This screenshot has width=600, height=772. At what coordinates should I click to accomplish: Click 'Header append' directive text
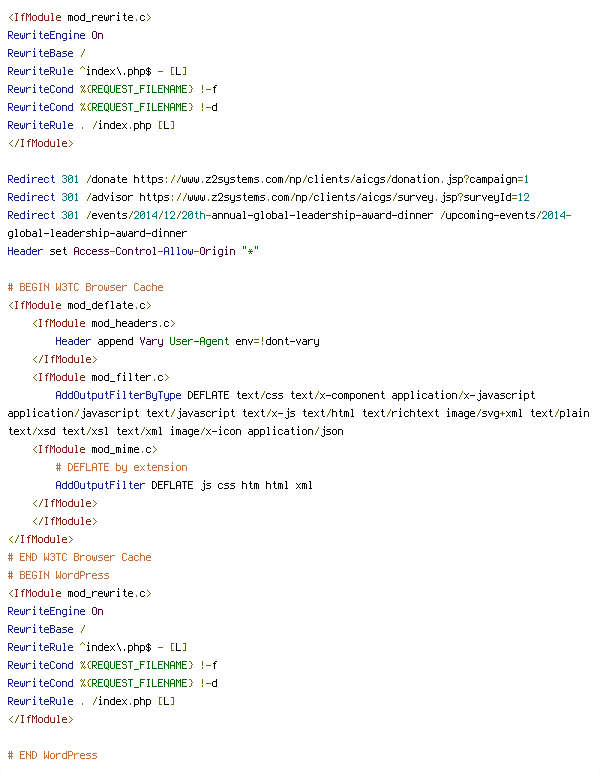tap(94, 341)
